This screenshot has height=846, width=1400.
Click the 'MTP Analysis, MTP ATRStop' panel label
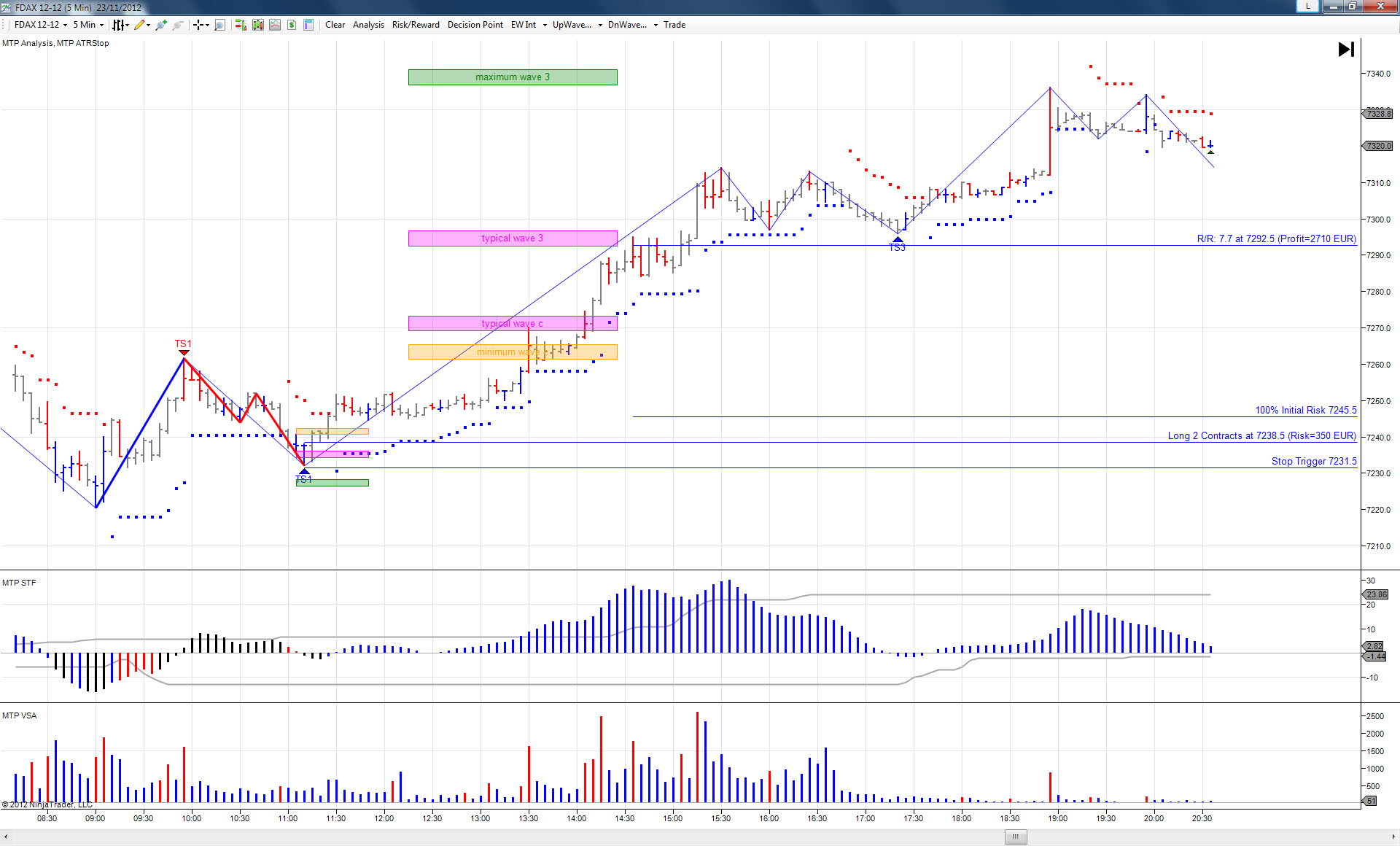55,43
